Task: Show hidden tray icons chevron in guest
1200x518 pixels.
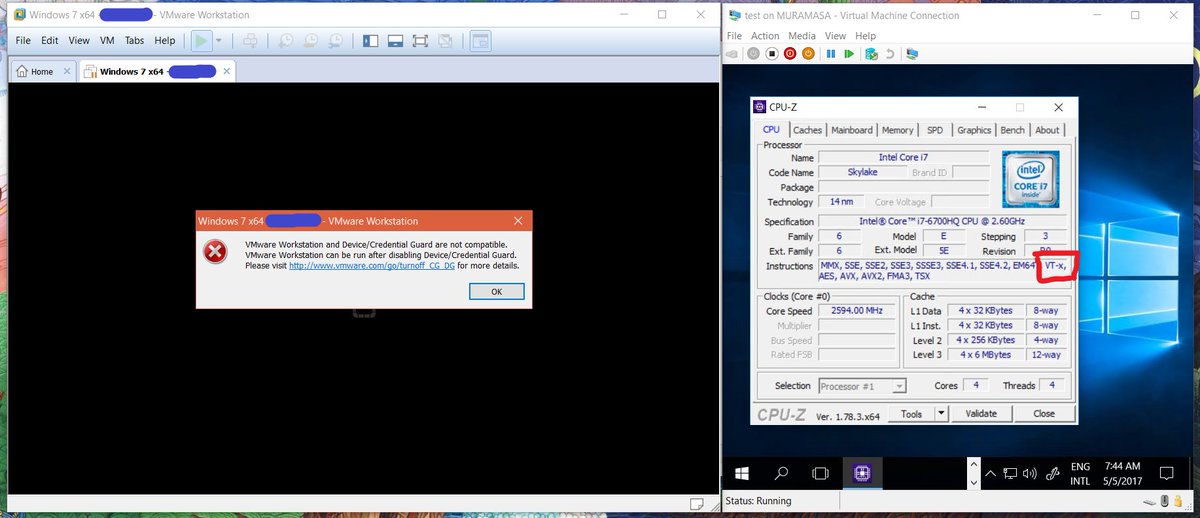Action: [x=990, y=472]
